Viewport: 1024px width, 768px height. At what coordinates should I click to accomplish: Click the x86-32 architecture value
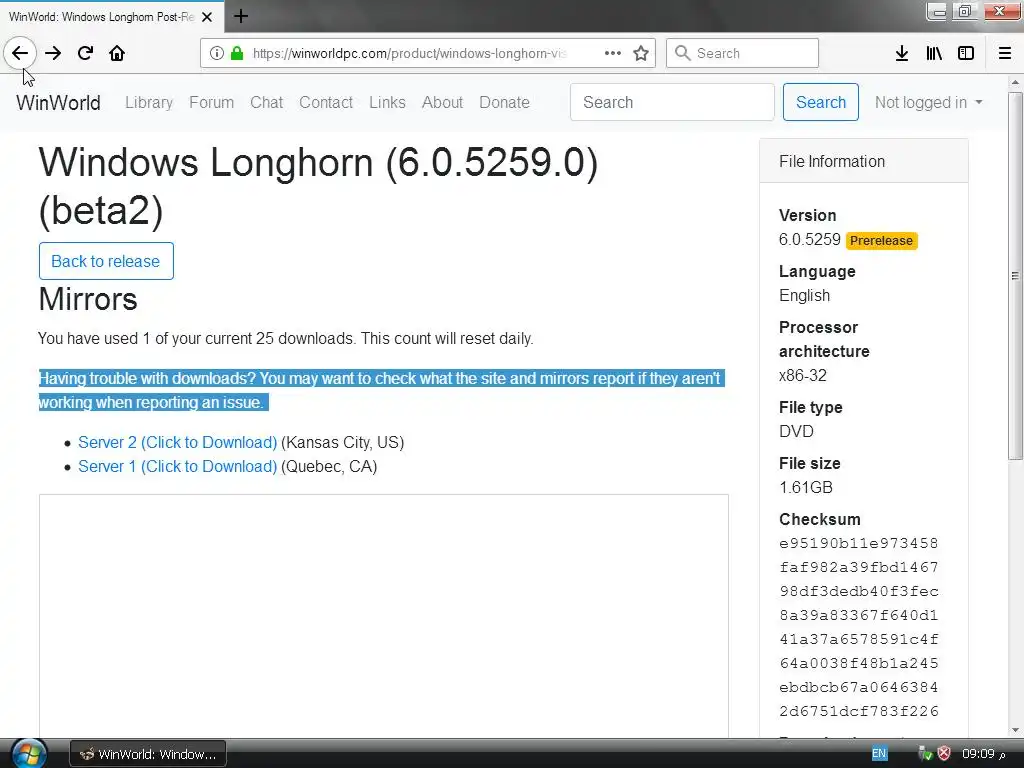(x=803, y=376)
